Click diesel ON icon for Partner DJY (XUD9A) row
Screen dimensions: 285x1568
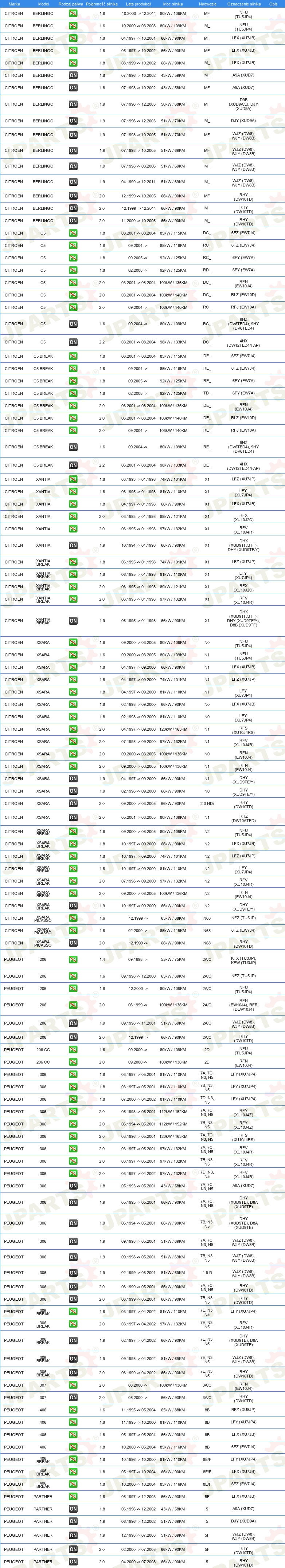[x=73, y=1521]
